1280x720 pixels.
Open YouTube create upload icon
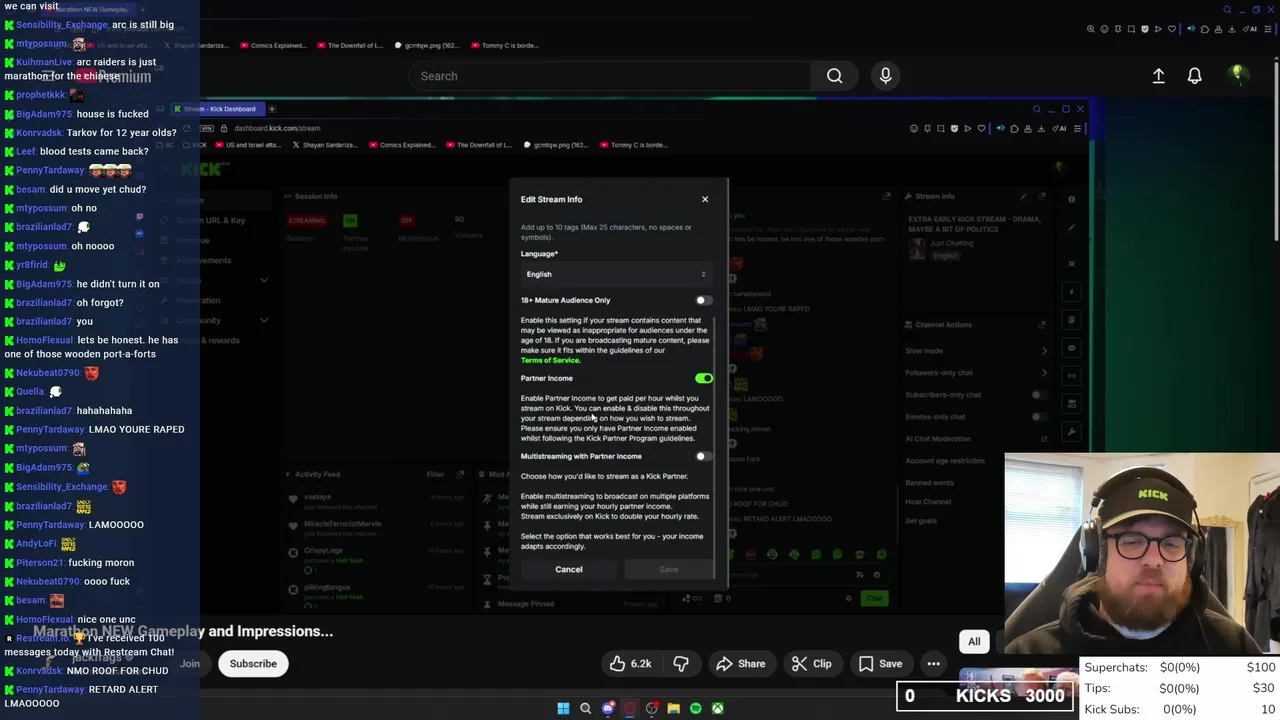point(1158,76)
